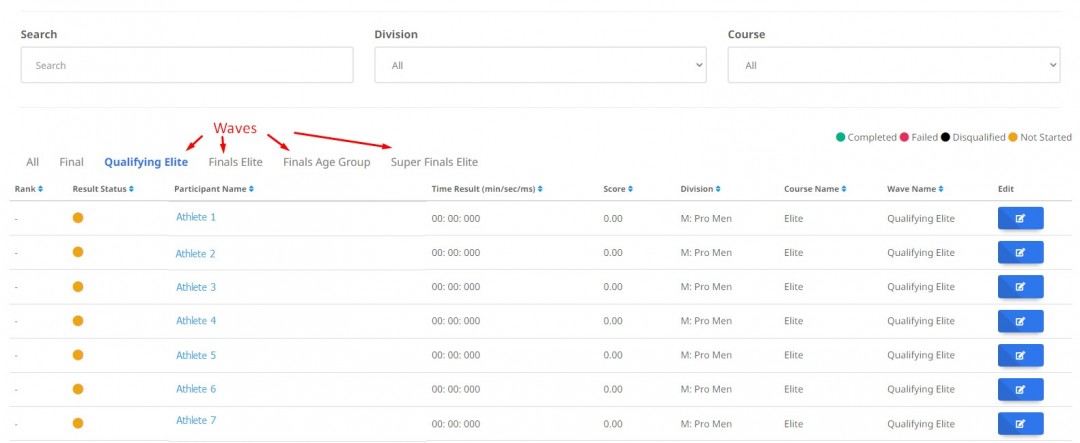Edit the Athlete 4 result
This screenshot has height=443, width=1080.
tap(1020, 321)
